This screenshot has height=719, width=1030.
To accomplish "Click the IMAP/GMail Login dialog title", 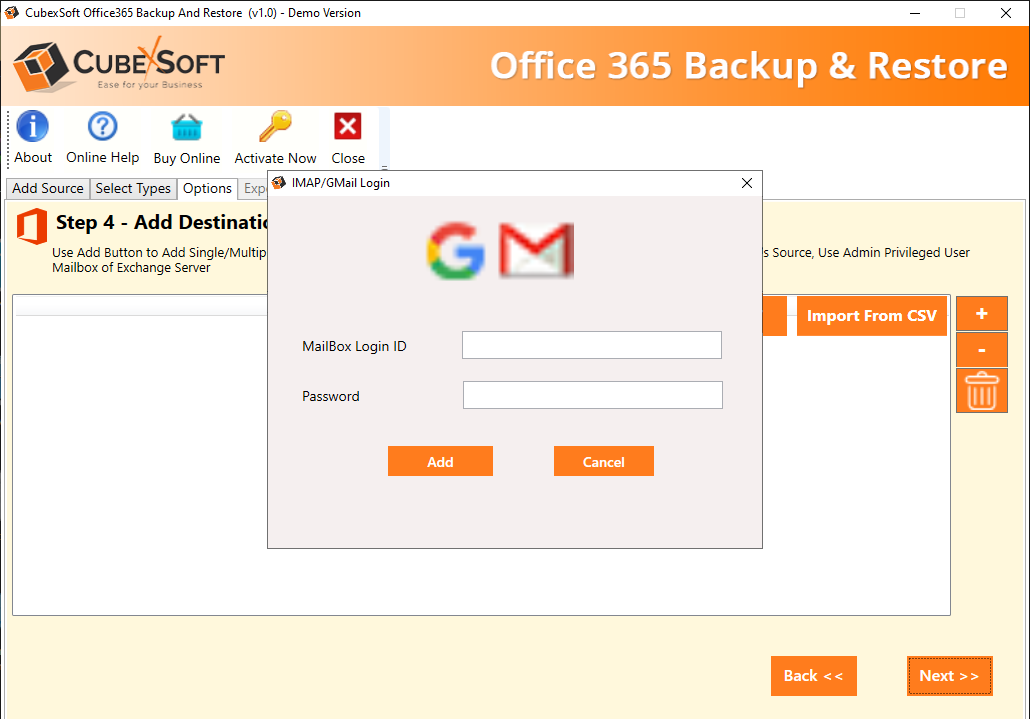I will 341,183.
